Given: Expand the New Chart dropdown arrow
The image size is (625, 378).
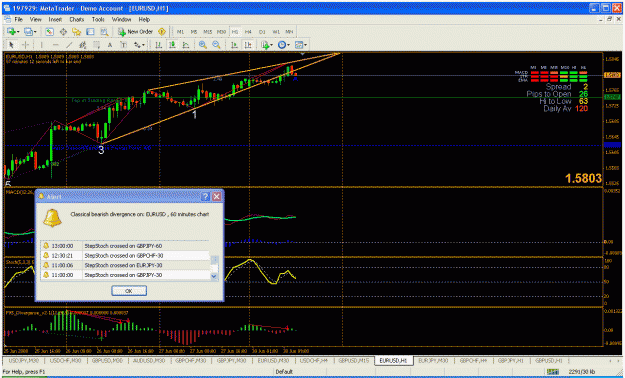Looking at the screenshot, I should point(18,32).
